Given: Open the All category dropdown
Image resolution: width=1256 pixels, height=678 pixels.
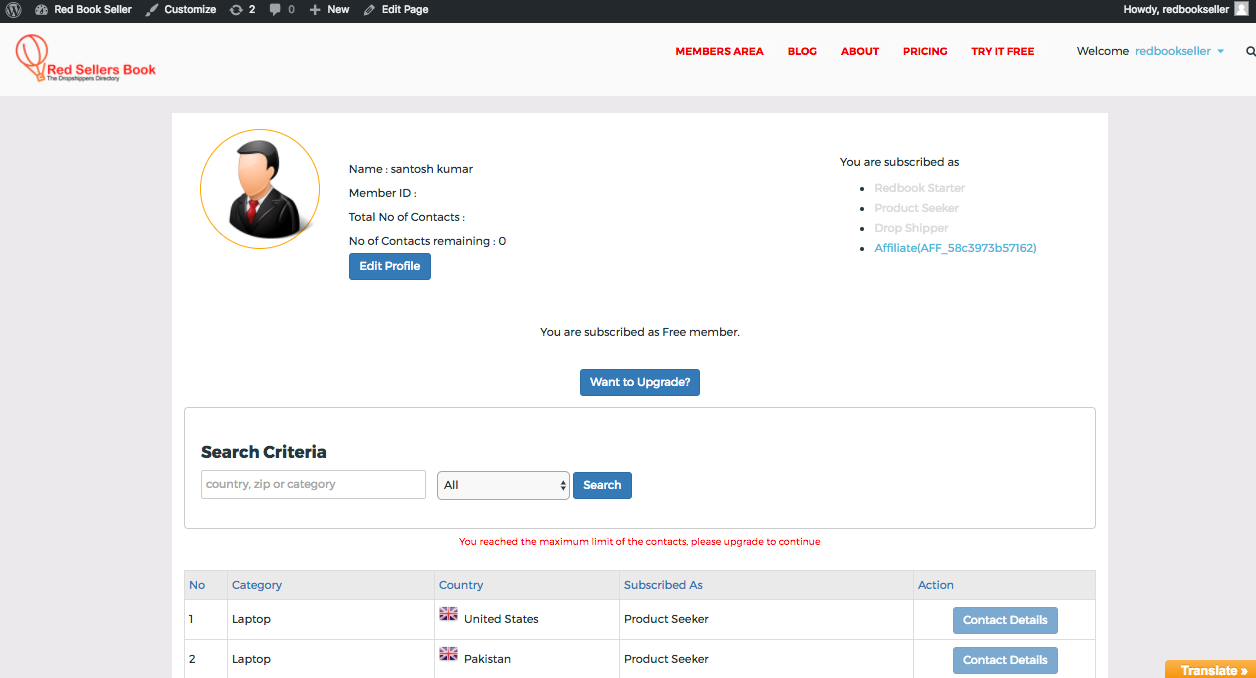Looking at the screenshot, I should click(x=503, y=485).
